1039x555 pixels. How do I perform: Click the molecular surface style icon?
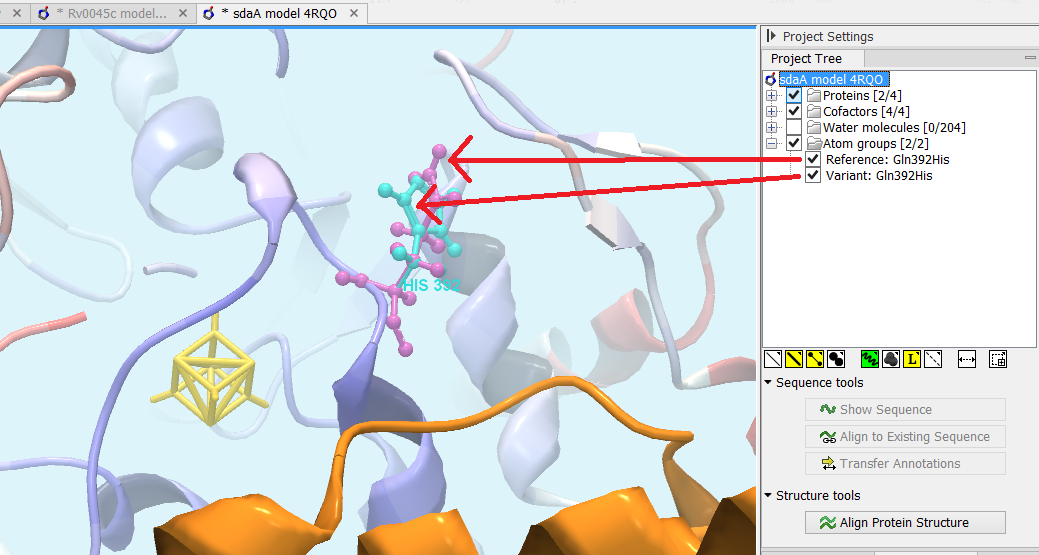tap(890, 359)
